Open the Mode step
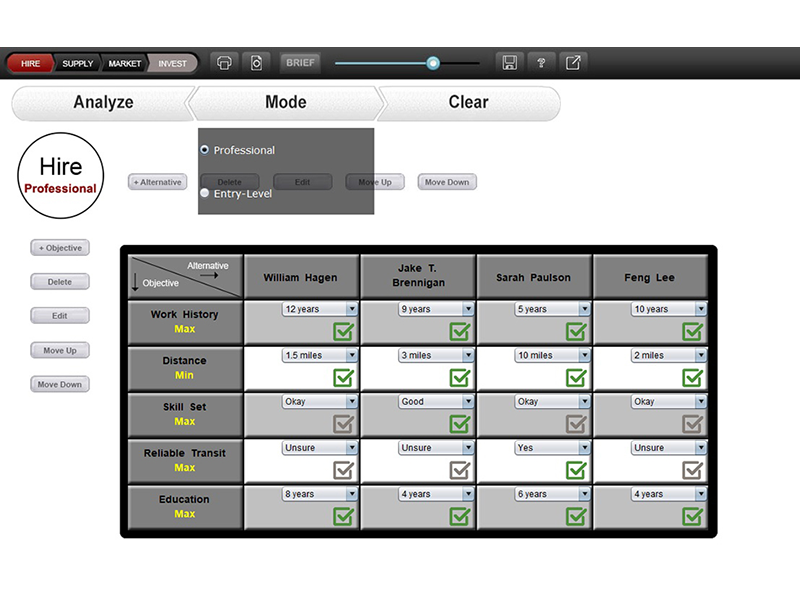This screenshot has width=800, height=600. point(286,103)
